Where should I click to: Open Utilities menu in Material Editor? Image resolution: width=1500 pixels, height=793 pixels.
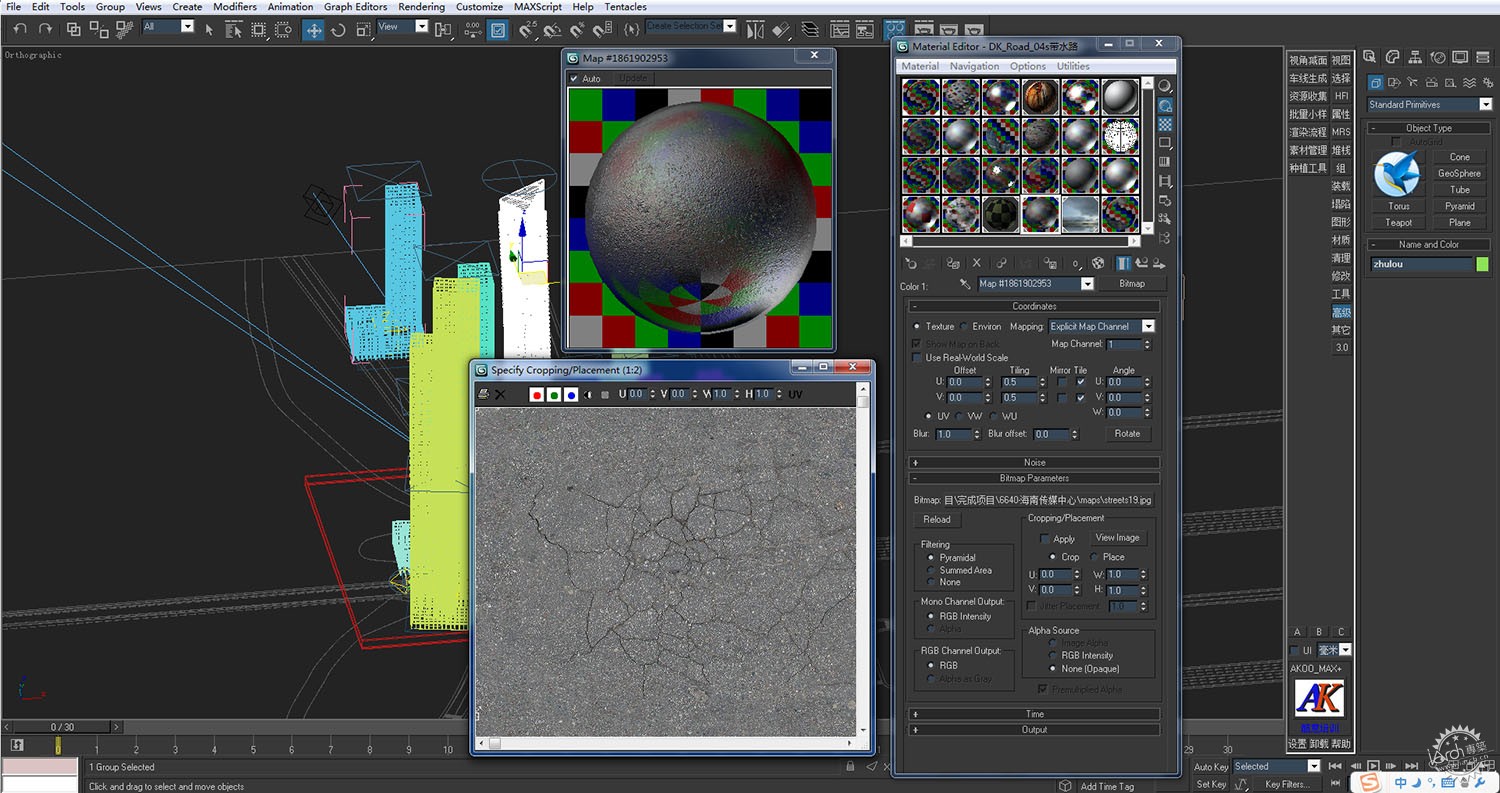[1073, 66]
